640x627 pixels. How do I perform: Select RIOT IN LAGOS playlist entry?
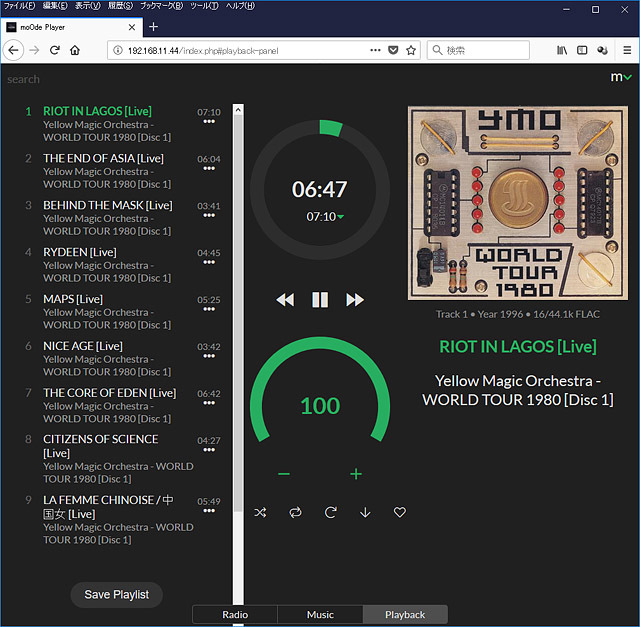[98, 111]
